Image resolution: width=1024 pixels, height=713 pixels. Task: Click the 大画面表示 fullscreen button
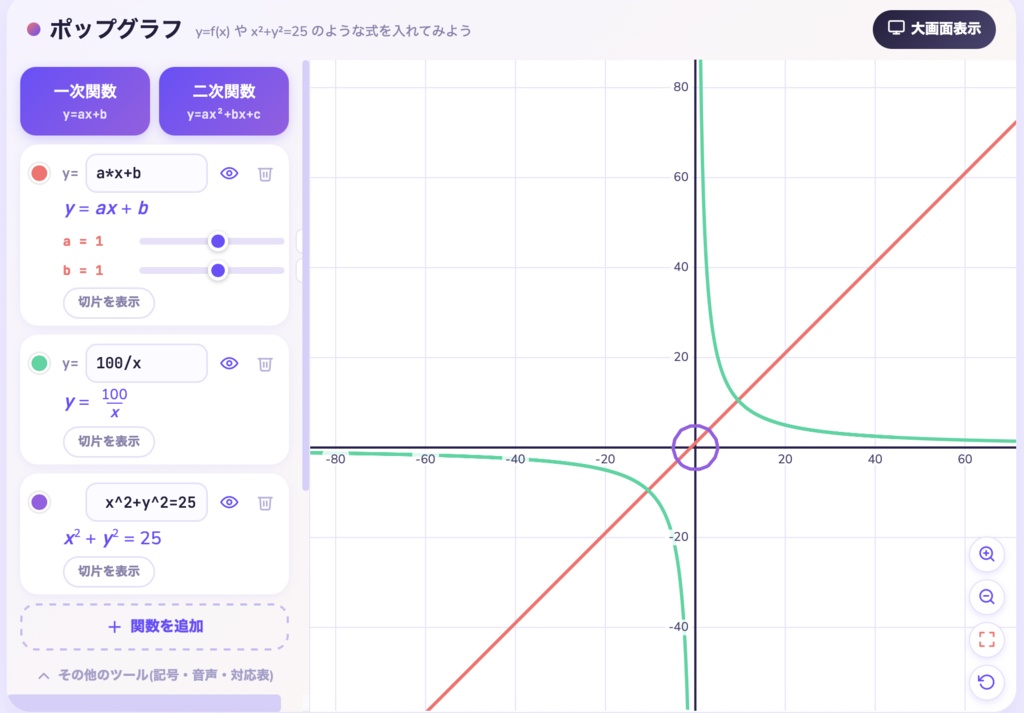[934, 29]
